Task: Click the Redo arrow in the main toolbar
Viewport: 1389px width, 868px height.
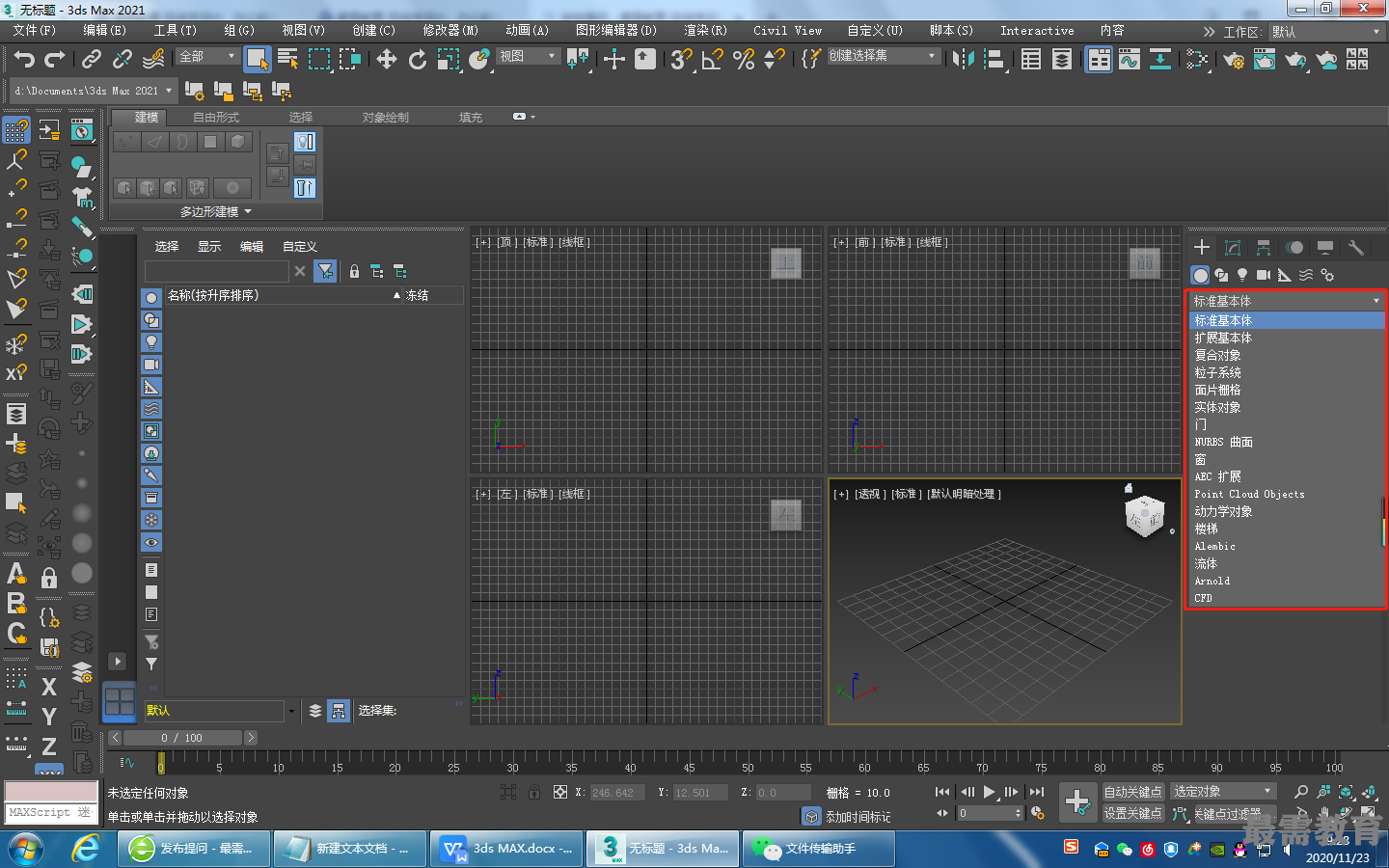Action: coord(55,60)
